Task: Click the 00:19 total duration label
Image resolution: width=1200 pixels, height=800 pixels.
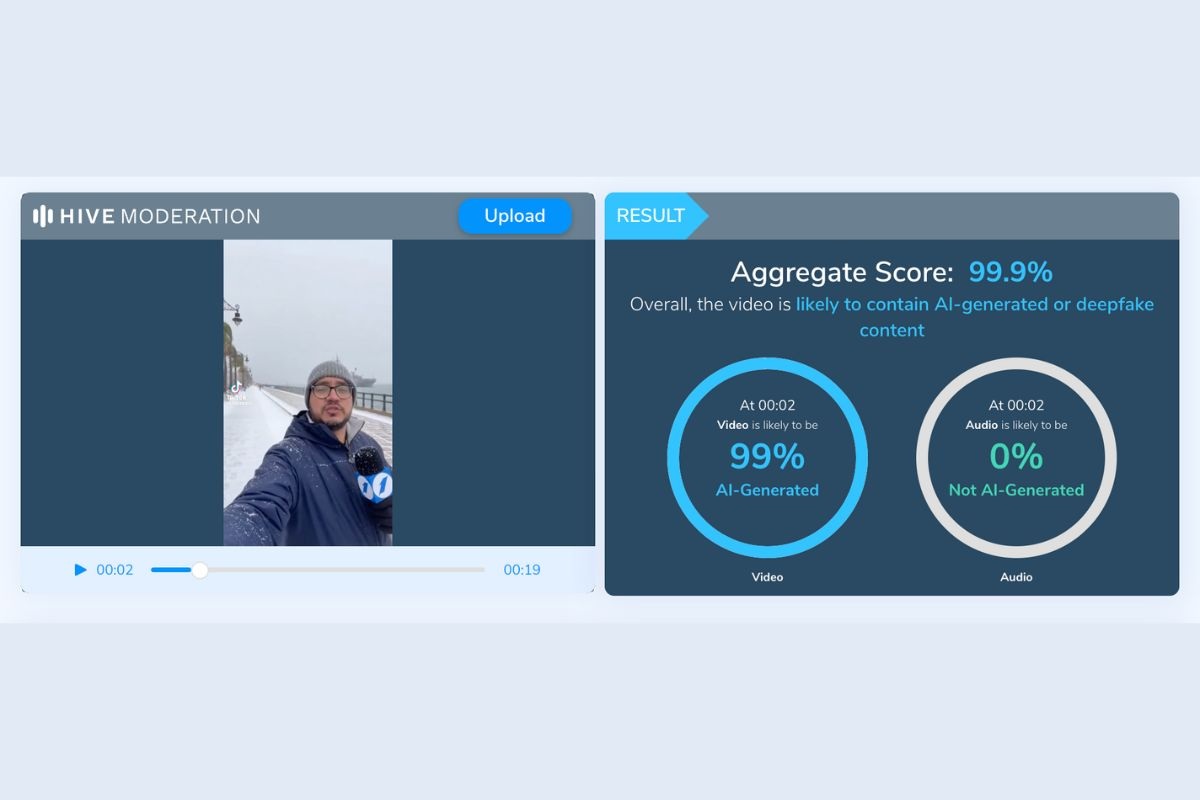Action: coord(521,570)
